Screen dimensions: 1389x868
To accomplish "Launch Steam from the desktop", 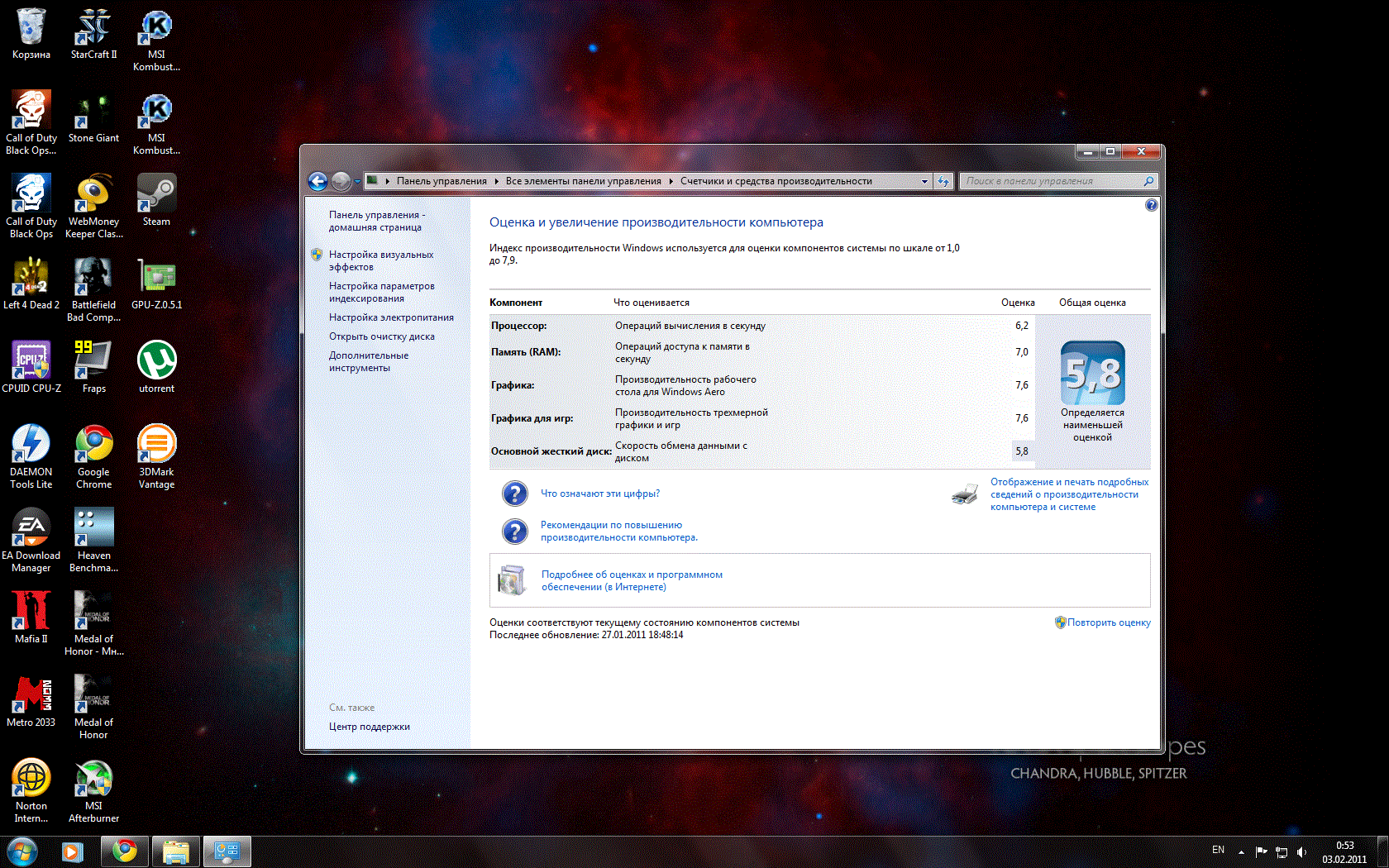I will coord(156,200).
